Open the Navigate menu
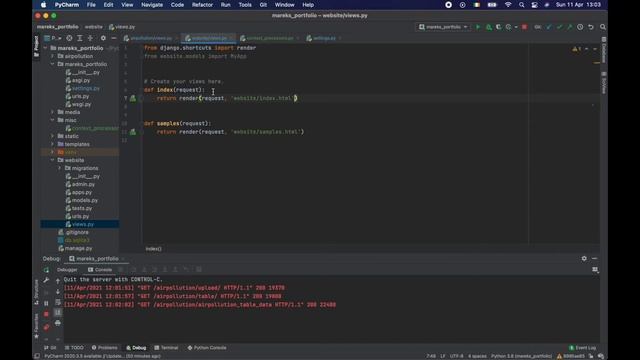This screenshot has height=360, width=640. point(152,5)
